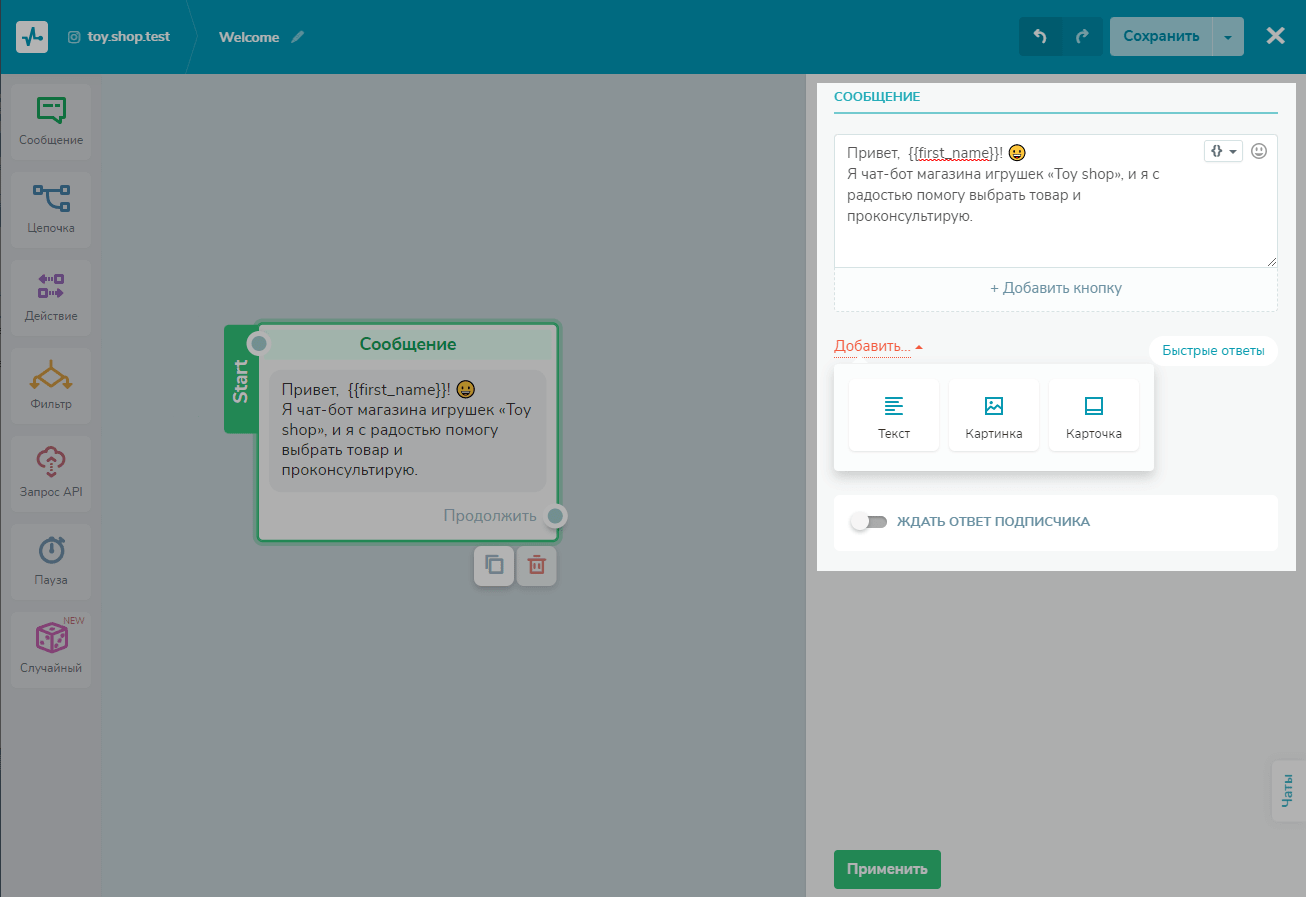Viewport: 1306px width, 897px height.
Task: Click the undo arrow in top bar
Action: (1040, 36)
